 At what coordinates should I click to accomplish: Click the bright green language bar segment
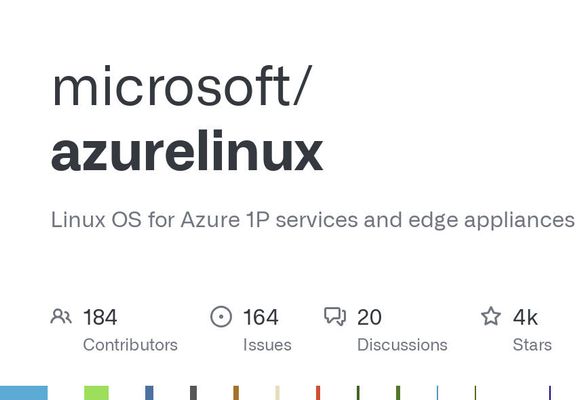(x=97, y=393)
